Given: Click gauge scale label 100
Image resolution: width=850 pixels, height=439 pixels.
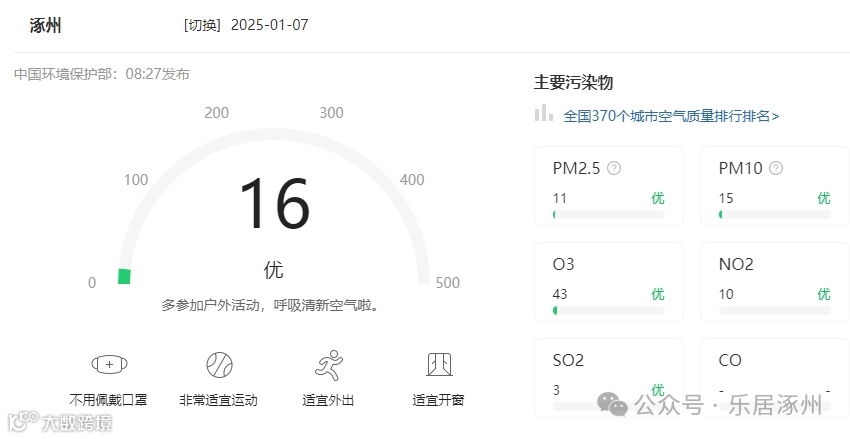Looking at the screenshot, I should point(136,179).
